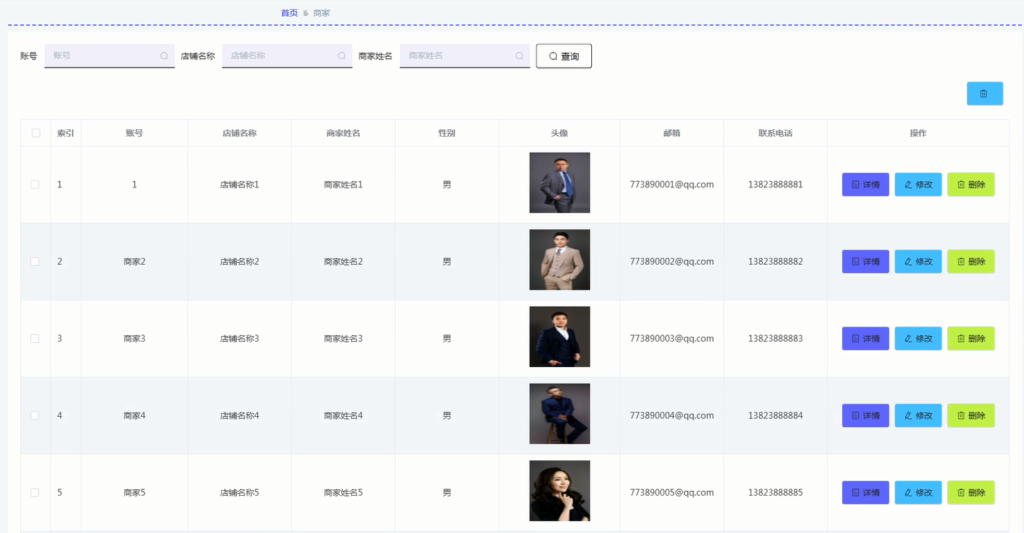Click 修改 for 商家3 row
The height and width of the screenshot is (533, 1024).
pos(918,339)
